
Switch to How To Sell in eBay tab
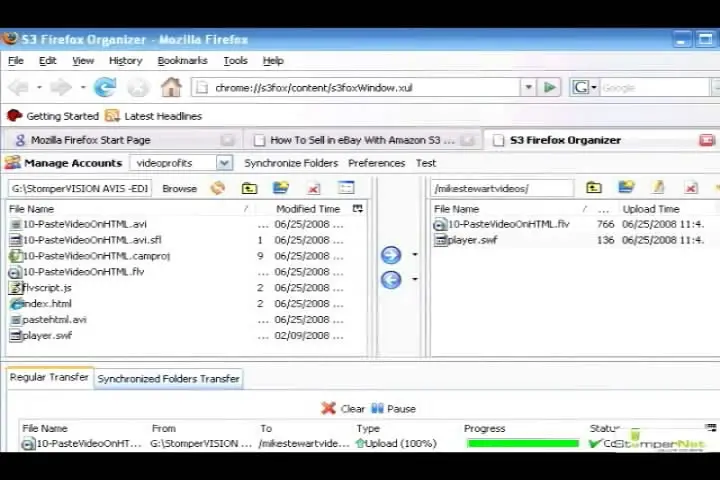362,140
